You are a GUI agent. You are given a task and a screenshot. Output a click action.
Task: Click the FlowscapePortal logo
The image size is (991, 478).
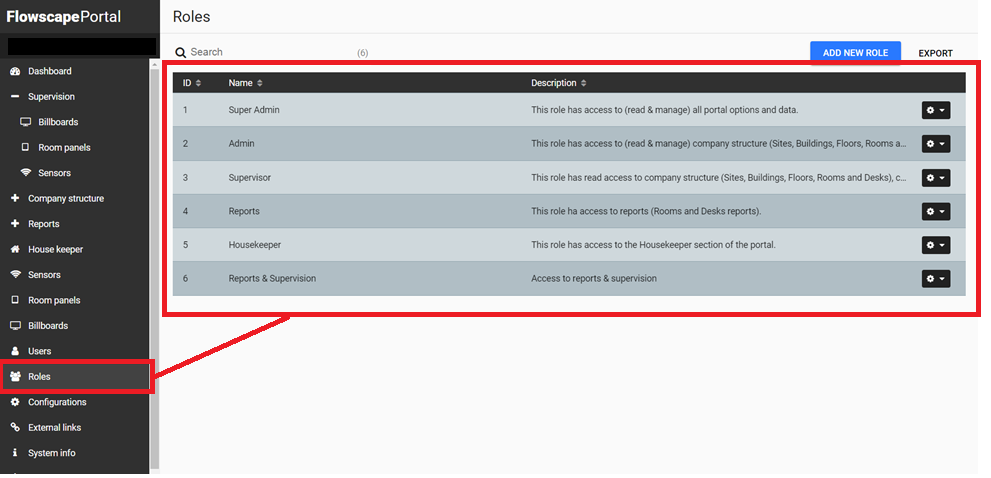pos(63,16)
